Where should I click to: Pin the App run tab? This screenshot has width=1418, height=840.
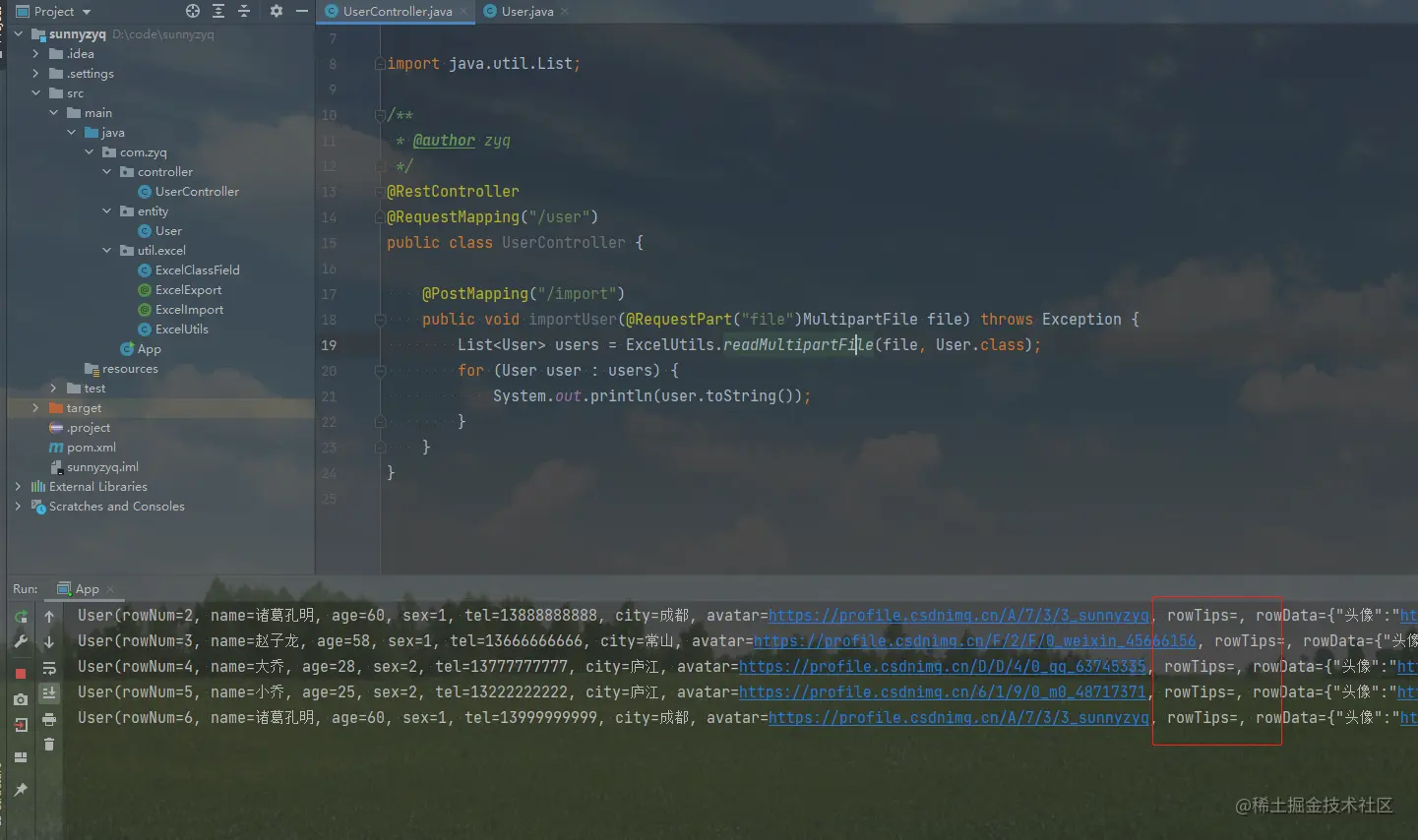coord(21,789)
